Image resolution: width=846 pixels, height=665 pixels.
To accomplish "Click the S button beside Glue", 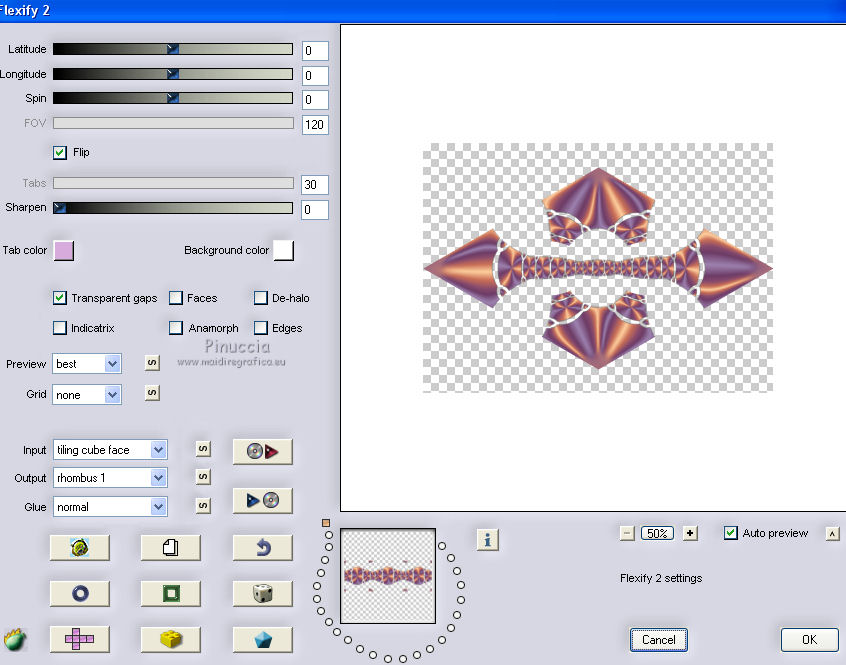I will click(x=203, y=506).
